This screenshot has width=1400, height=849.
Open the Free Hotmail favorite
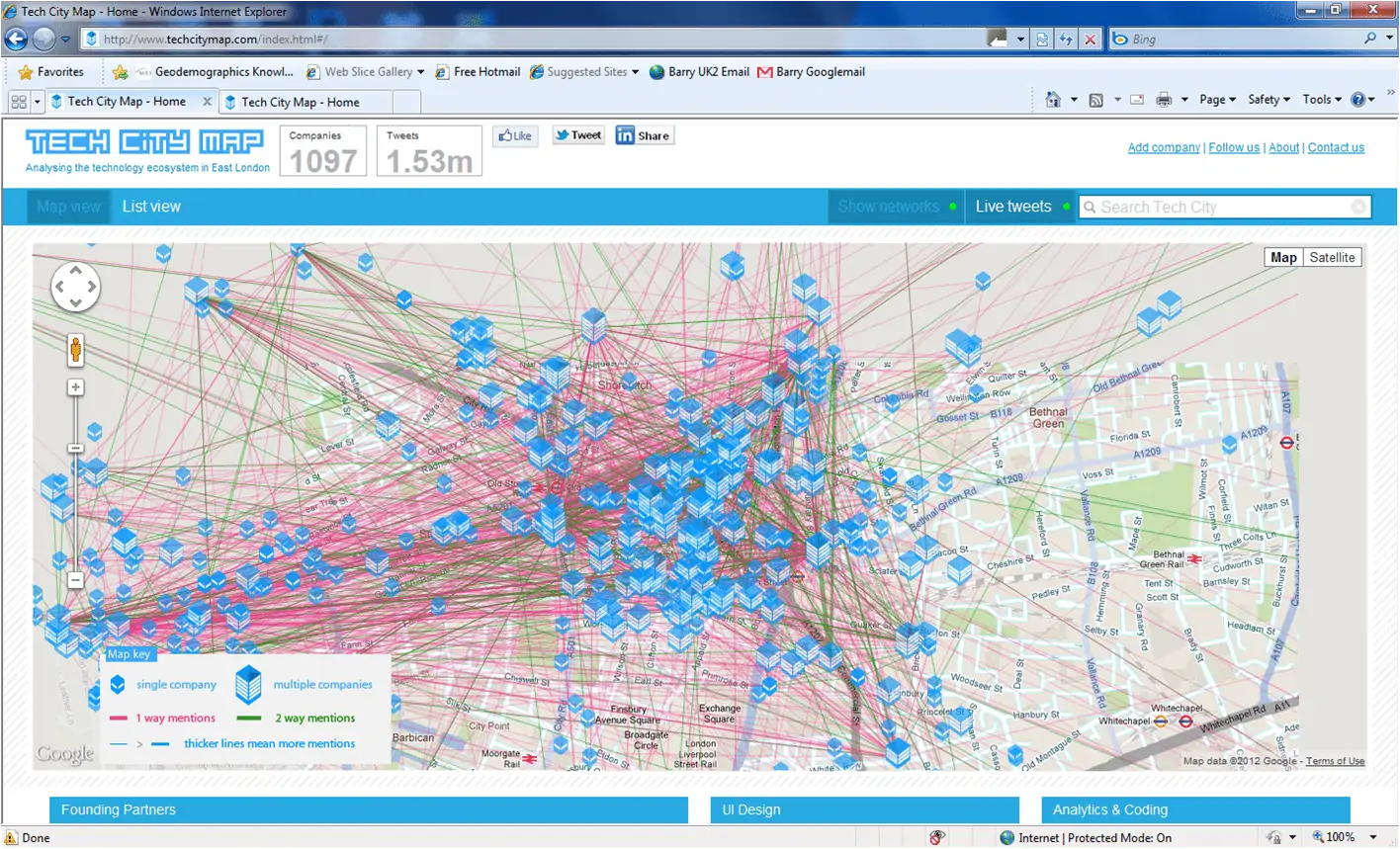click(x=478, y=72)
